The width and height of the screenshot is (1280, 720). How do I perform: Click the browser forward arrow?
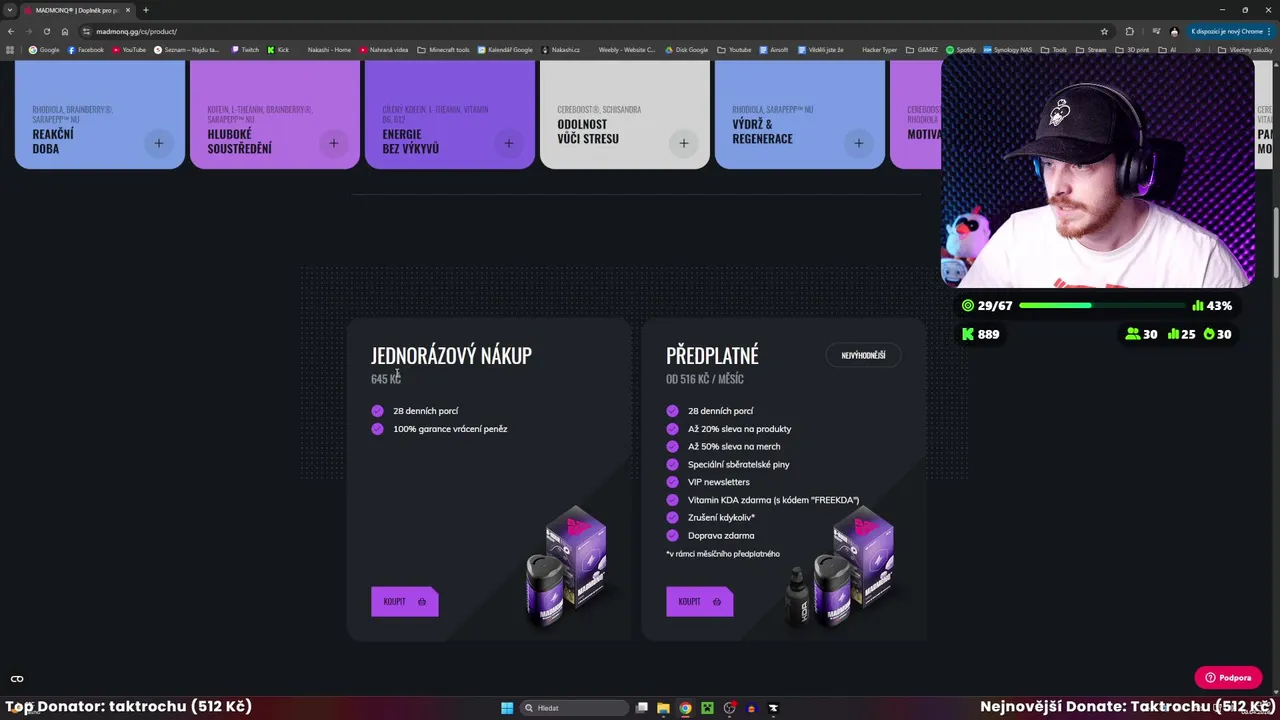pyautogui.click(x=29, y=31)
